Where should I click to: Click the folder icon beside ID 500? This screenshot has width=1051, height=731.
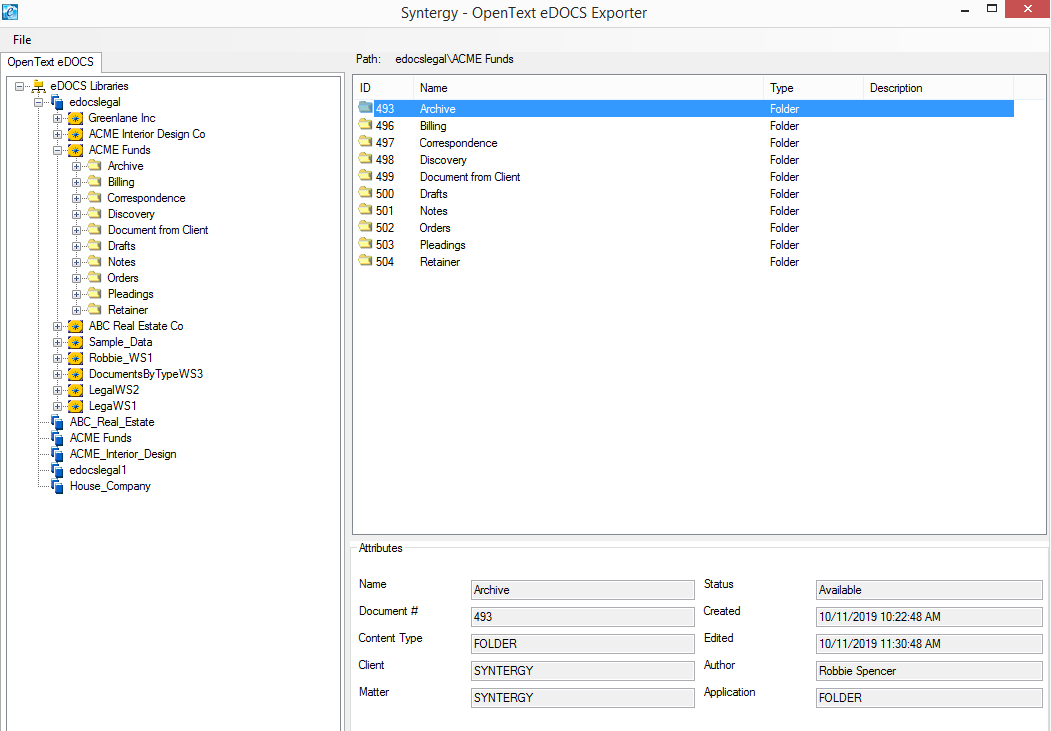(365, 193)
